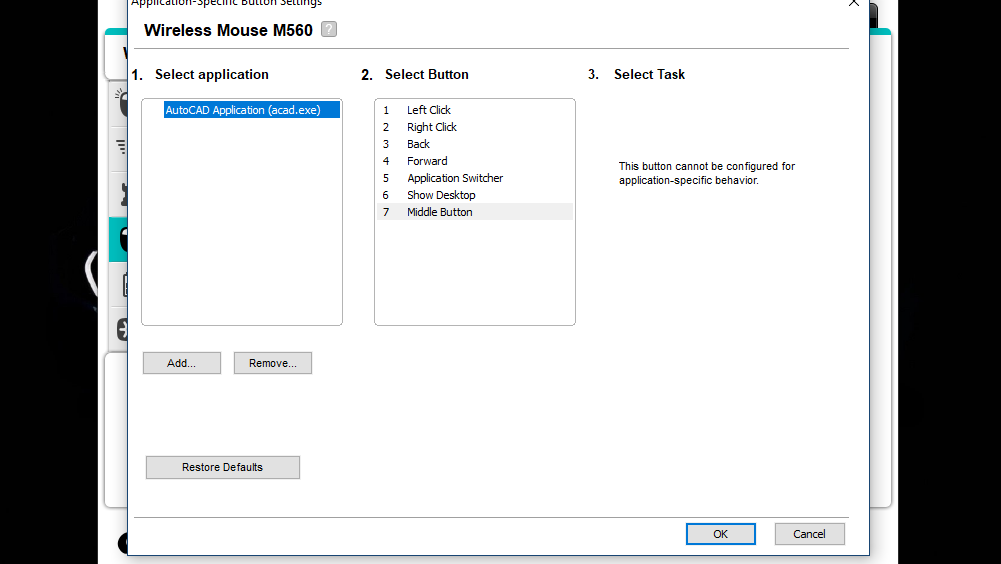This screenshot has width=1001, height=564.
Task: Select Right Click button entry
Action: click(475, 127)
